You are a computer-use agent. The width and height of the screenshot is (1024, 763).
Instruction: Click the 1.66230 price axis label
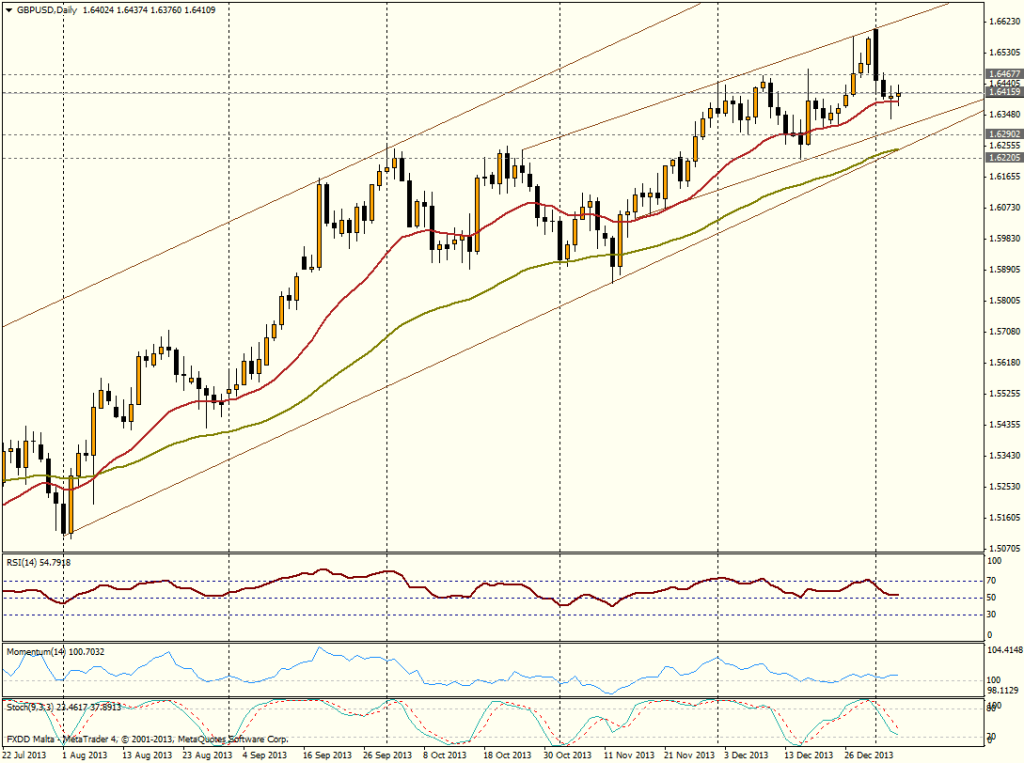tap(1003, 20)
